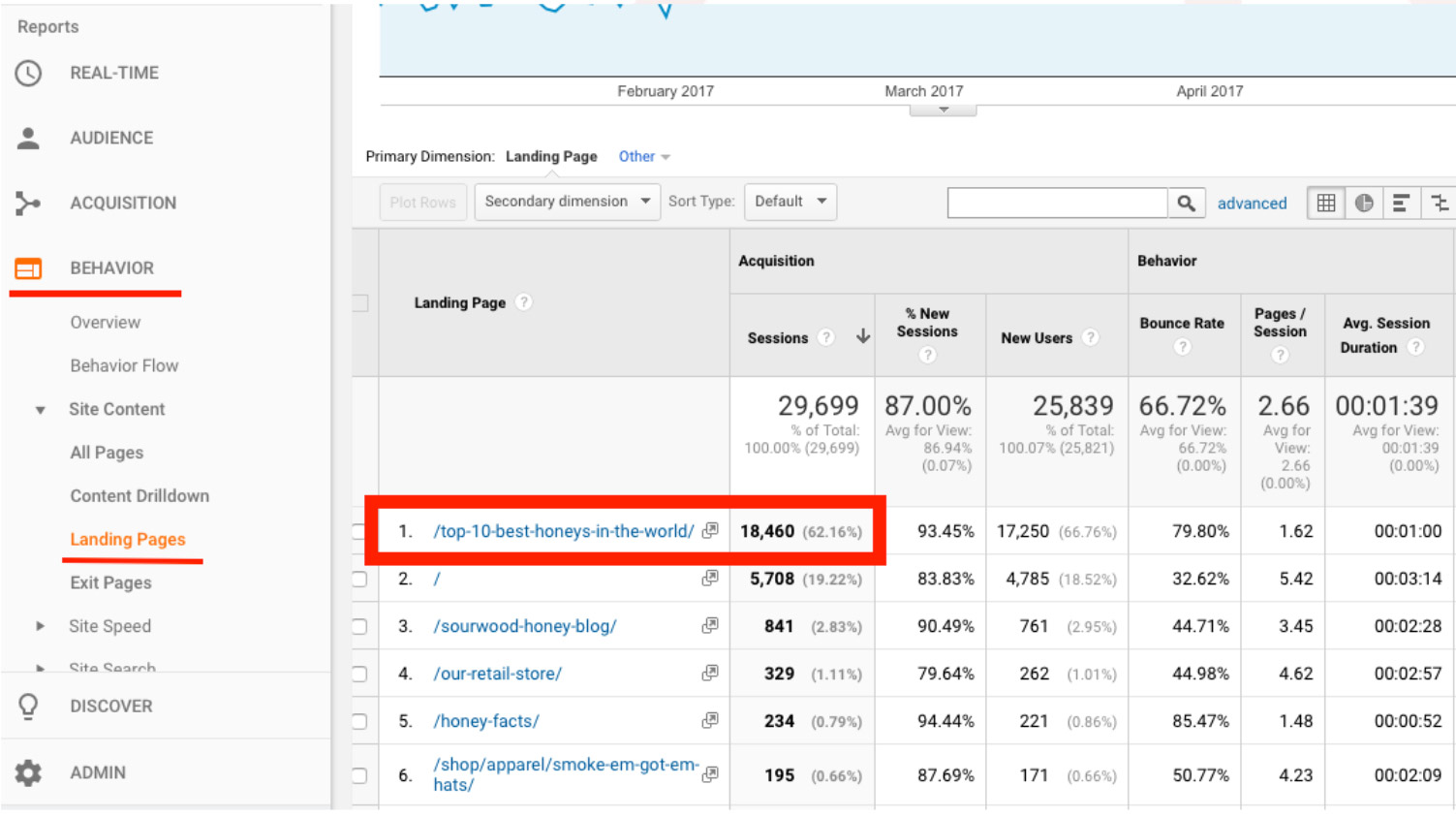Click the Discover lightbulb icon
The height and width of the screenshot is (817, 1456).
[x=28, y=707]
